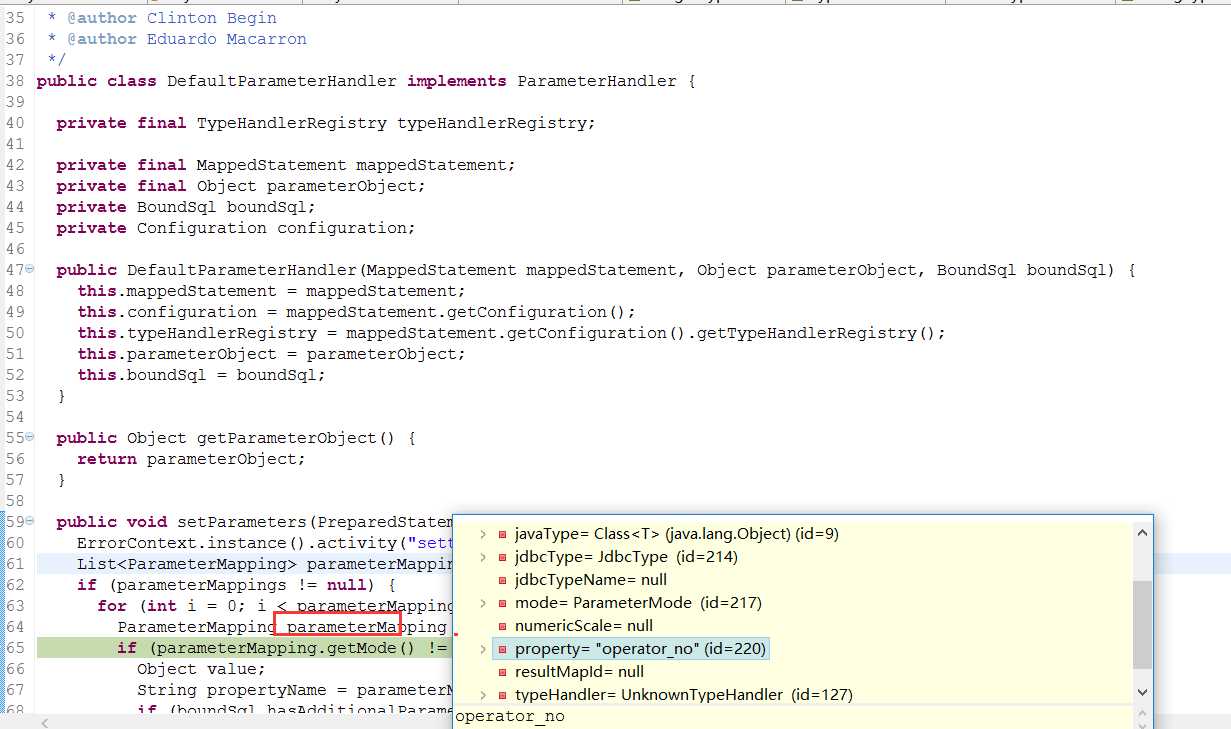This screenshot has height=729, width=1231.
Task: Click the author name Clinton Begin
Action: point(212,18)
